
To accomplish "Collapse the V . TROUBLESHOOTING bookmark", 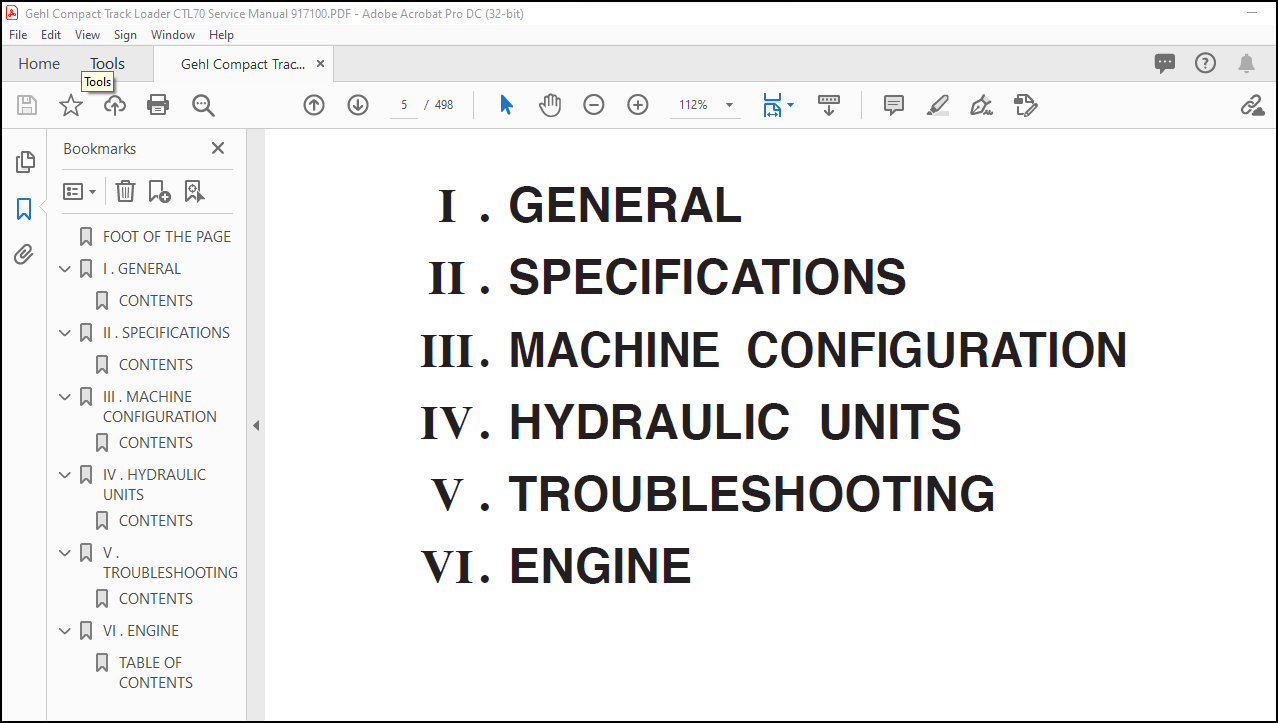I will coord(65,553).
